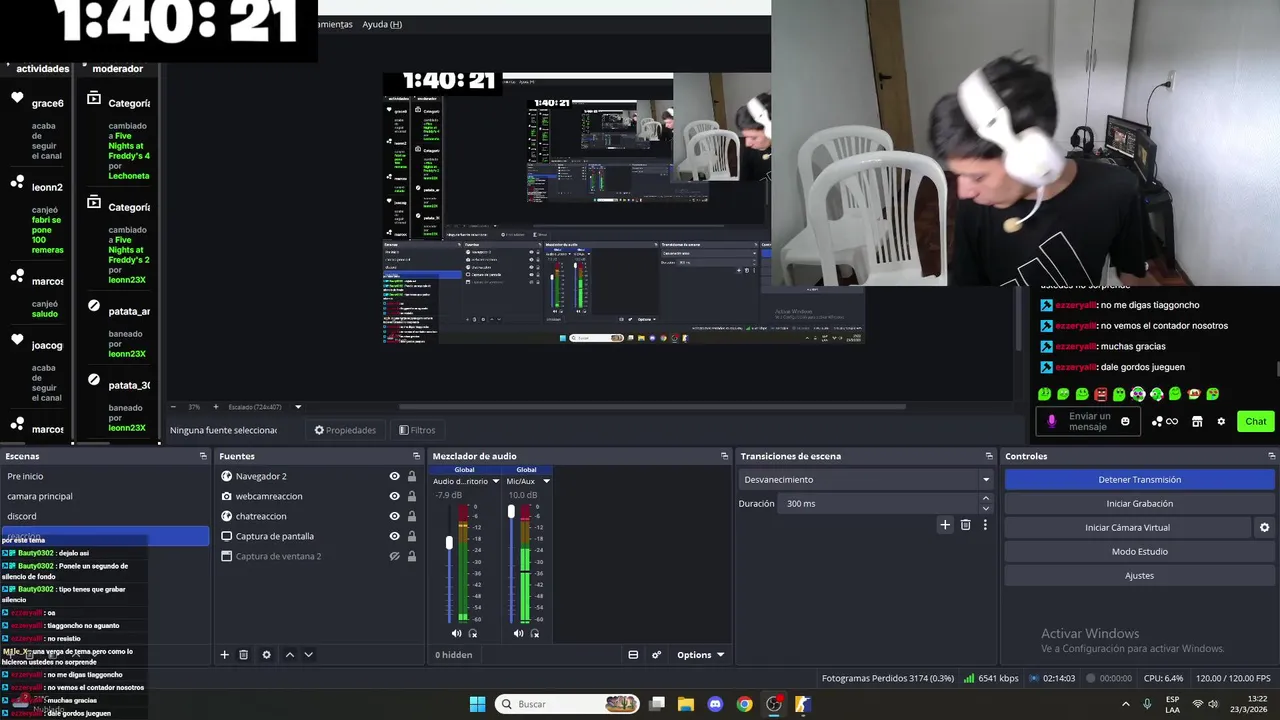Enable Modo Estudio

[x=1139, y=552]
